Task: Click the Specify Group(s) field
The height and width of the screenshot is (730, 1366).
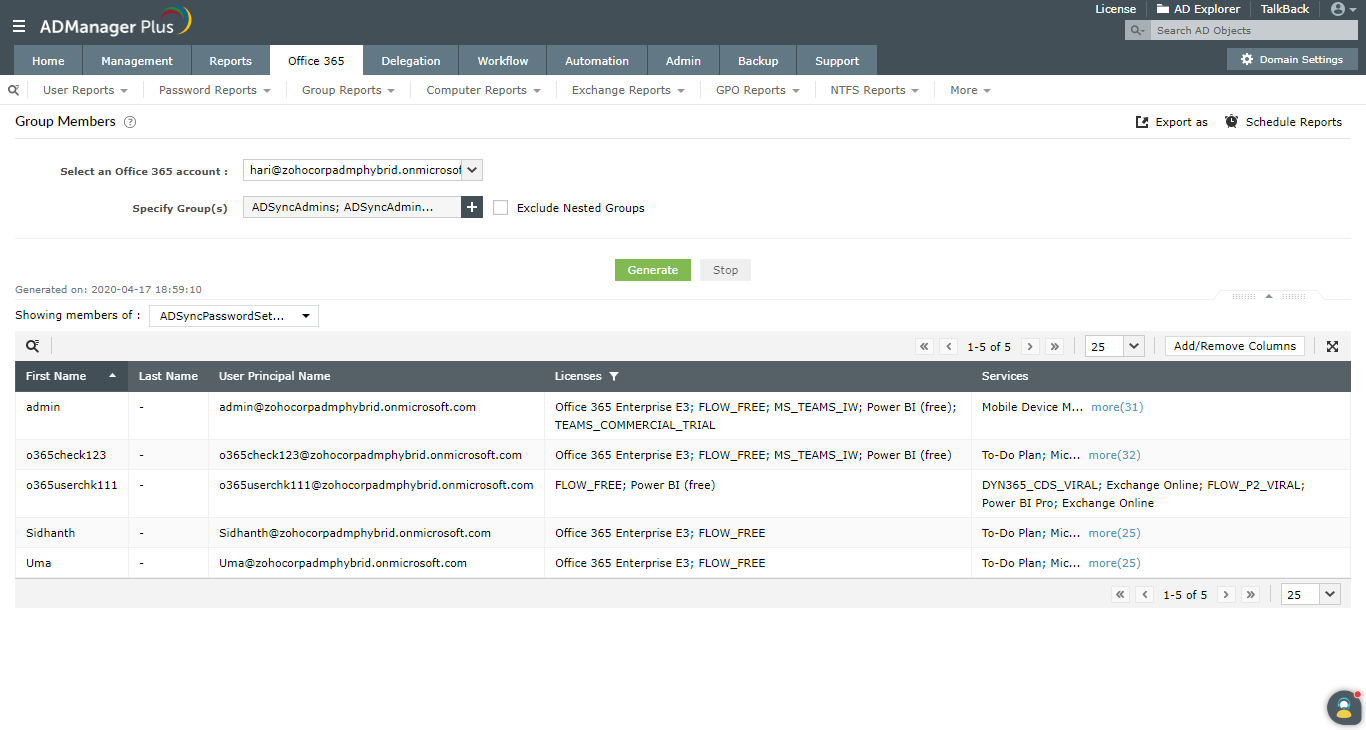Action: tap(352, 207)
